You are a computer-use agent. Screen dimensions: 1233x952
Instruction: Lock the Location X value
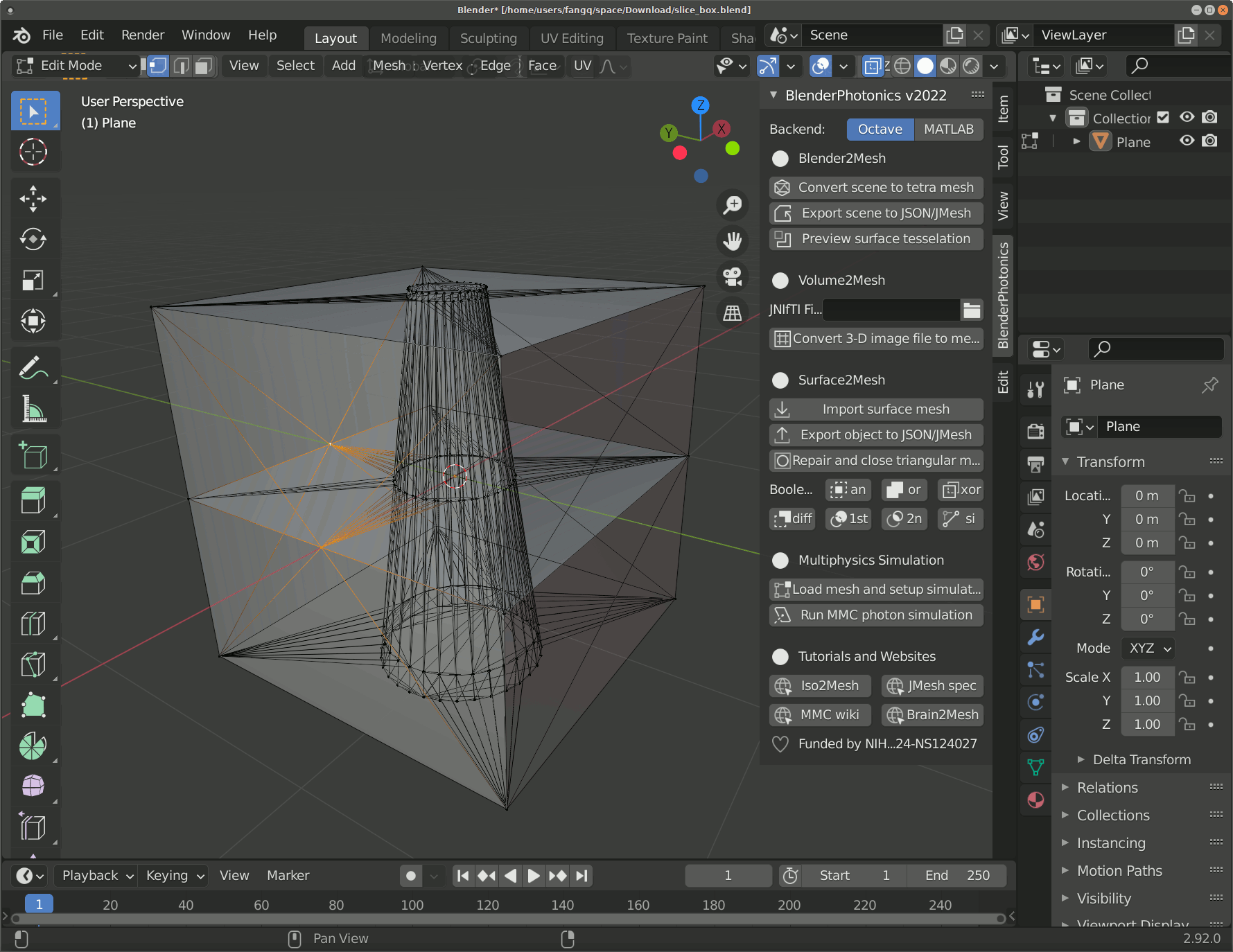1187,496
